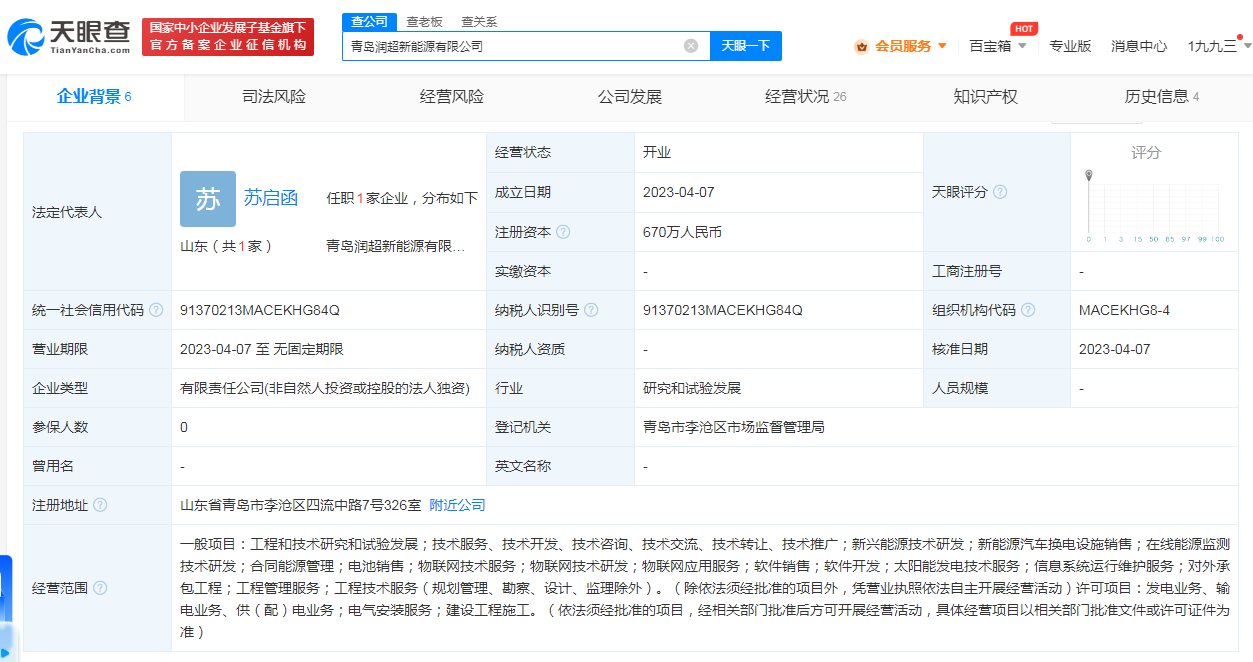Viewport: 1253px width, 662px height.
Task: Click the TianYanCha logo
Action: (68, 37)
